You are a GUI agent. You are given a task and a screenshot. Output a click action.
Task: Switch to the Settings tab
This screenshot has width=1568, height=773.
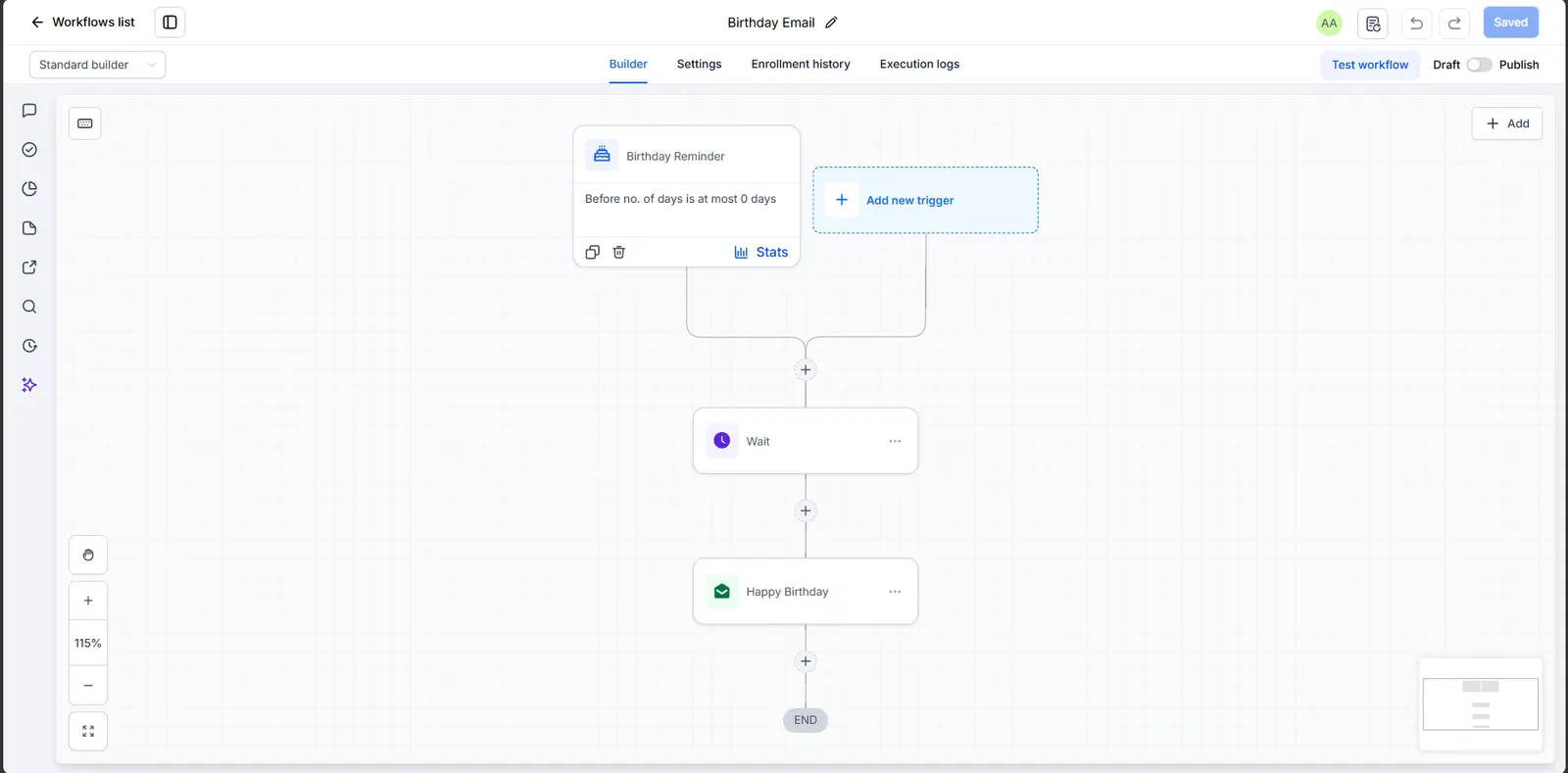(699, 65)
